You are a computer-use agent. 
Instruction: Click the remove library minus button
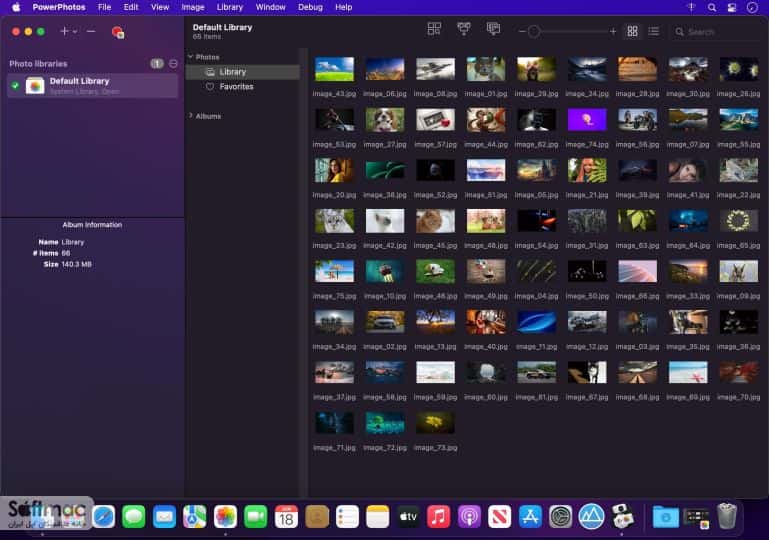point(91,31)
